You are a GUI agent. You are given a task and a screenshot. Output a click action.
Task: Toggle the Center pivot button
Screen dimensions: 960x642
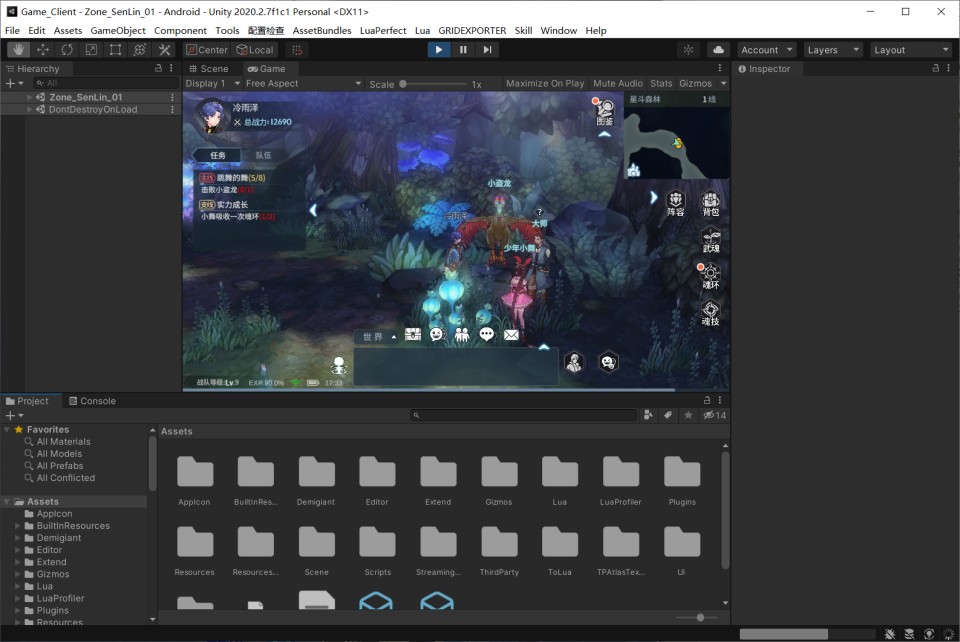tap(207, 49)
